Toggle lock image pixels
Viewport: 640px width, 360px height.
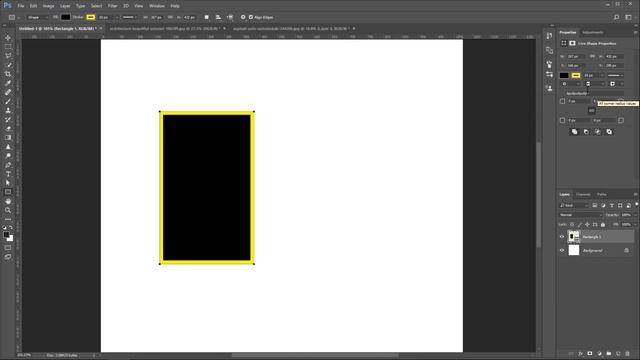click(x=580, y=224)
